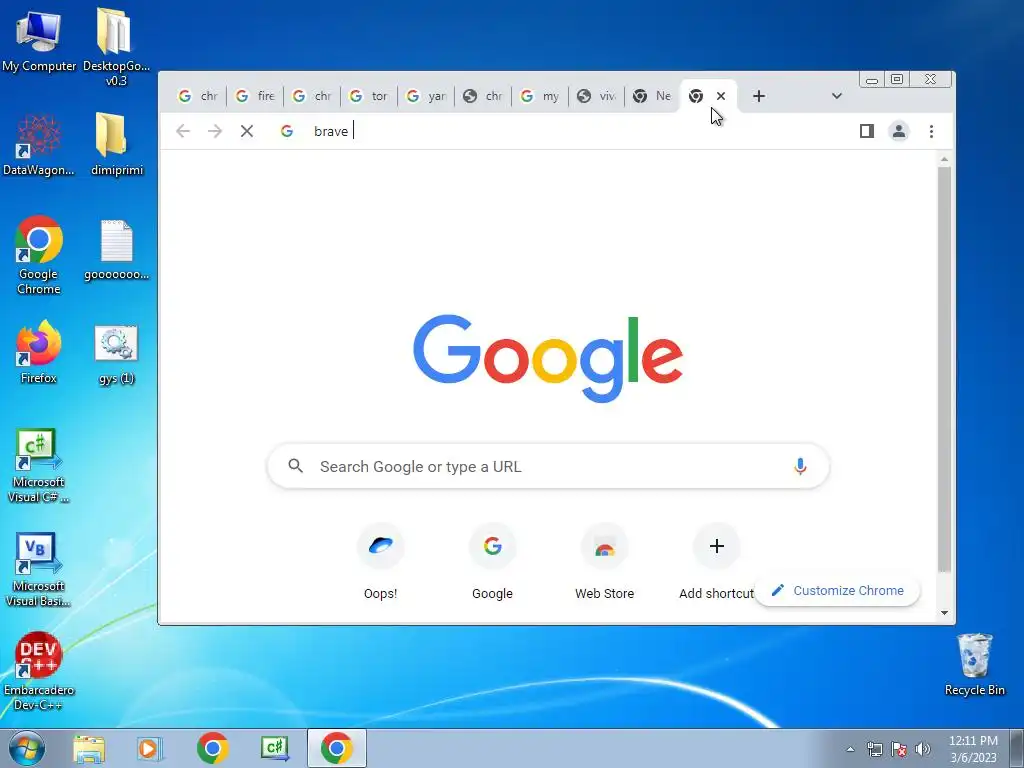Click the scrollbar down arrow
Viewport: 1024px width, 768px height.
point(944,613)
